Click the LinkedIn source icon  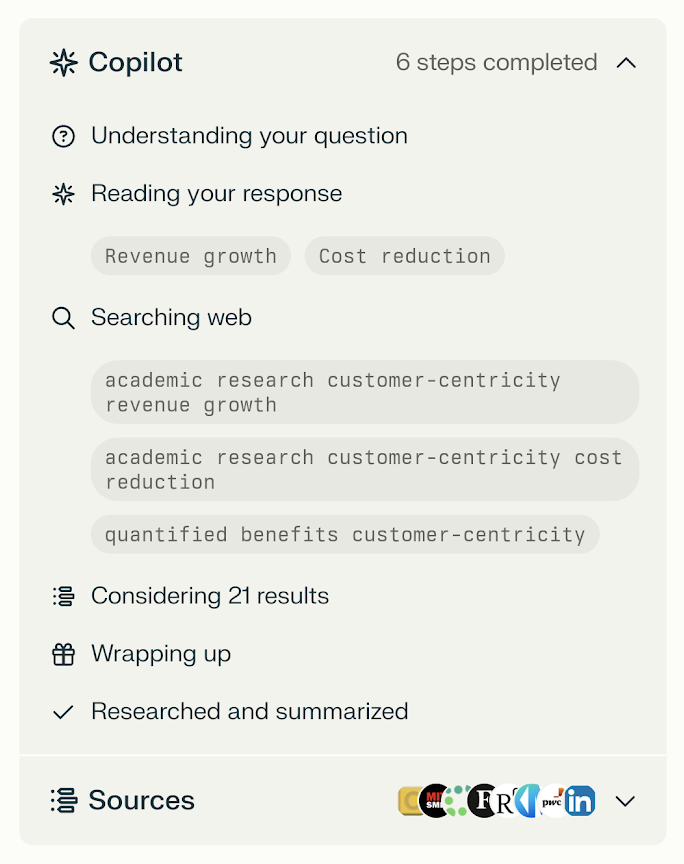coord(580,801)
